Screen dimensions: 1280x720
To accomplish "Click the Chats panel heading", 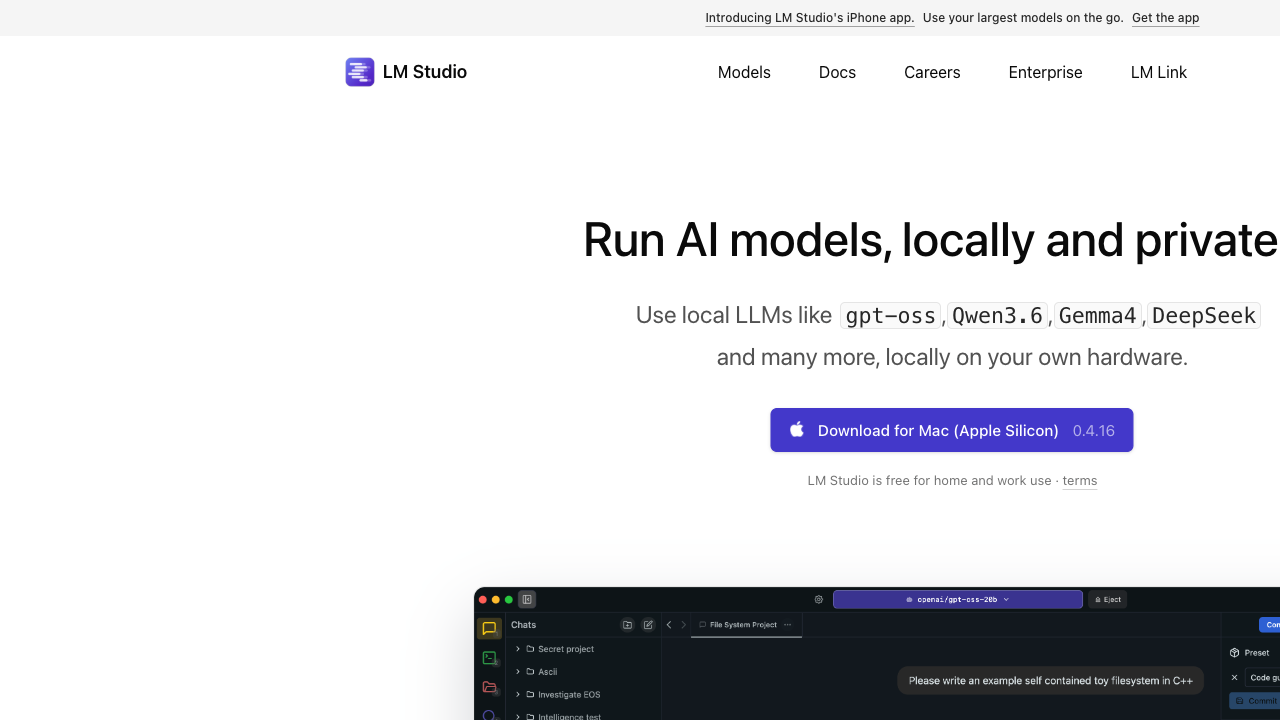I will tap(524, 625).
